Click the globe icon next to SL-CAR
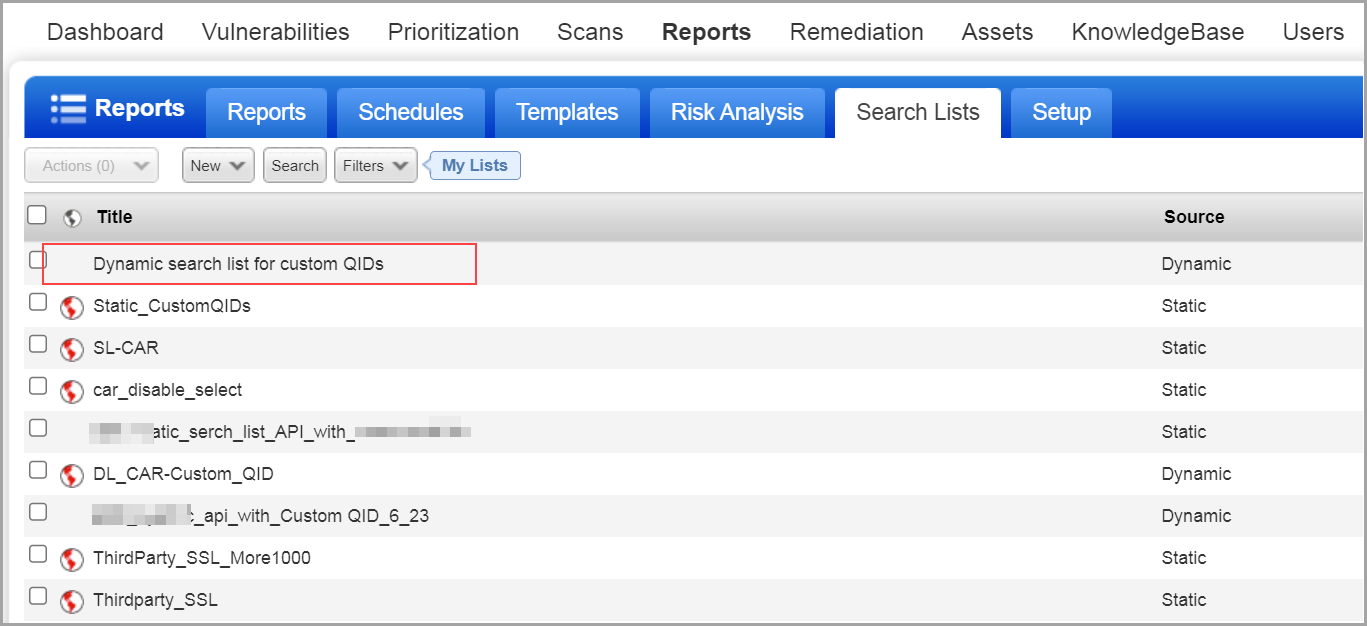The image size is (1367, 626). pos(71,349)
